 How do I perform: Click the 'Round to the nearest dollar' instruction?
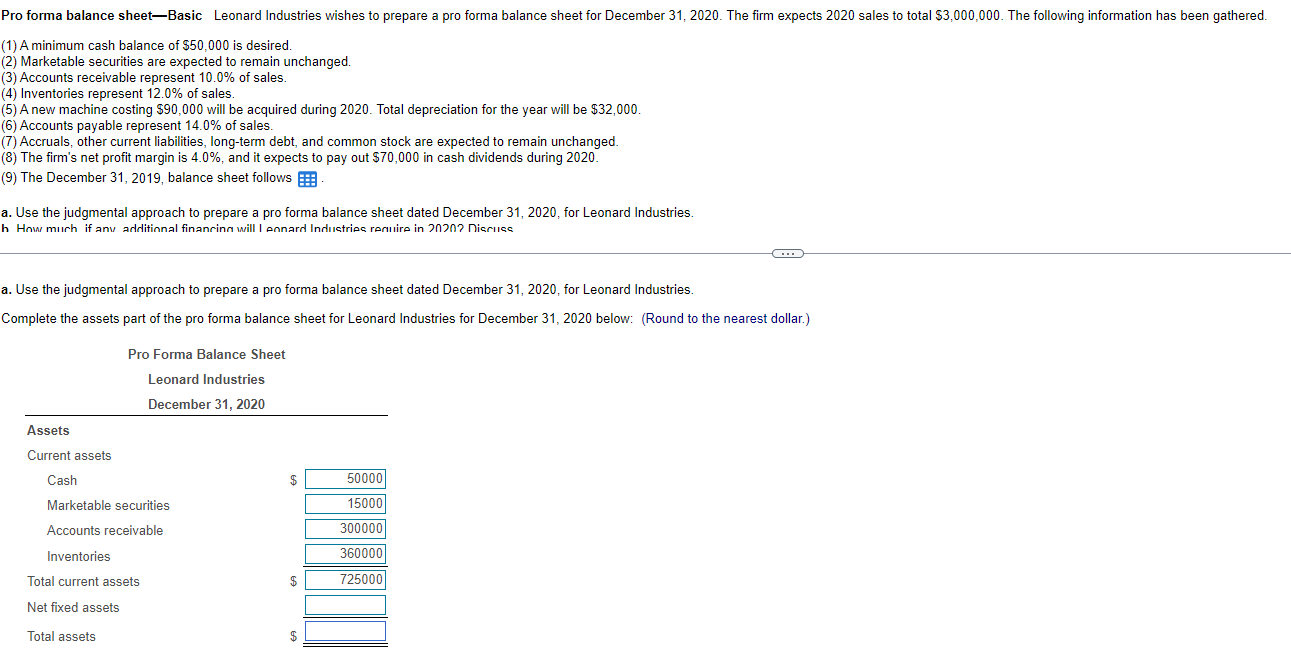click(725, 319)
